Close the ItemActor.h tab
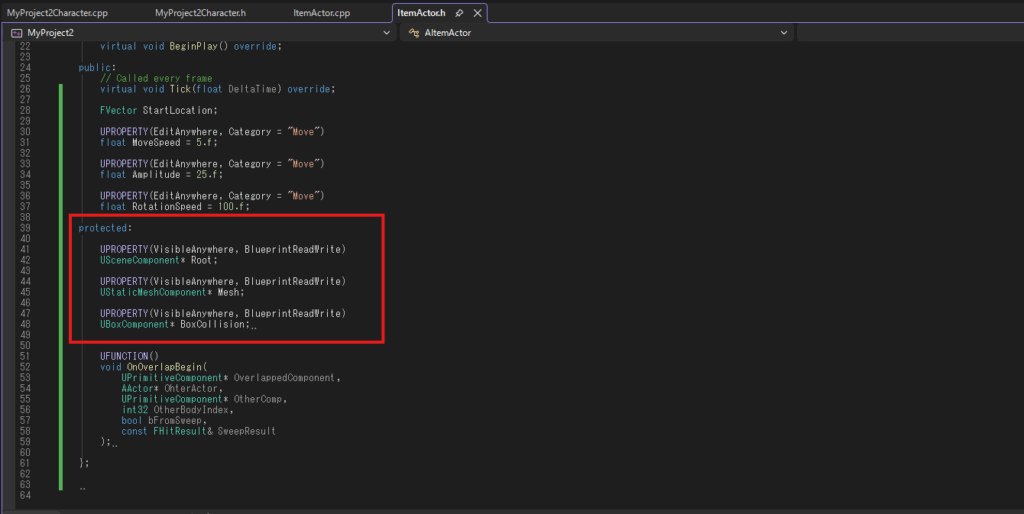This screenshot has width=1024, height=514. pos(477,13)
